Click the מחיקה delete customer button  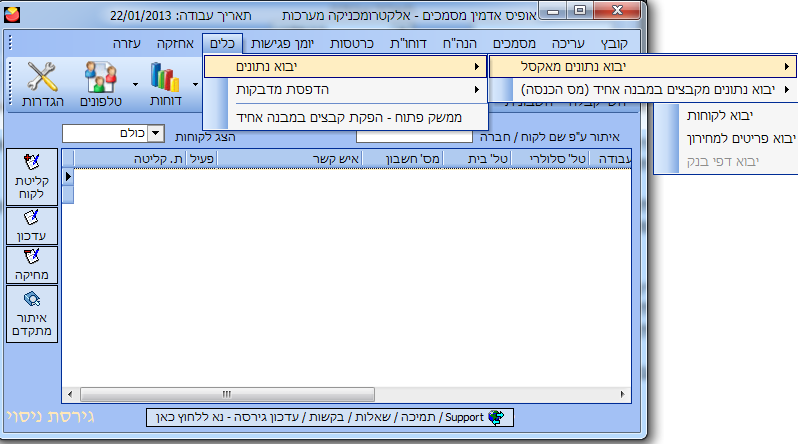point(32,265)
